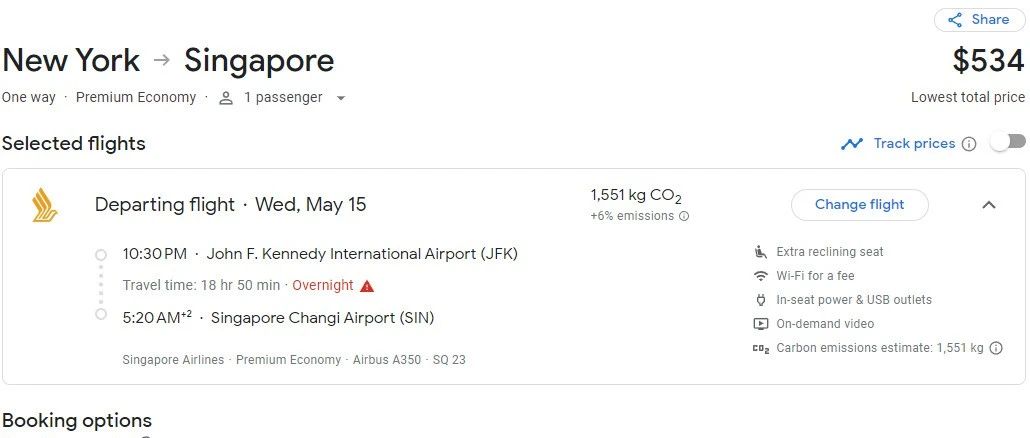Open the 1 passenger dropdown arrow

pos(340,99)
